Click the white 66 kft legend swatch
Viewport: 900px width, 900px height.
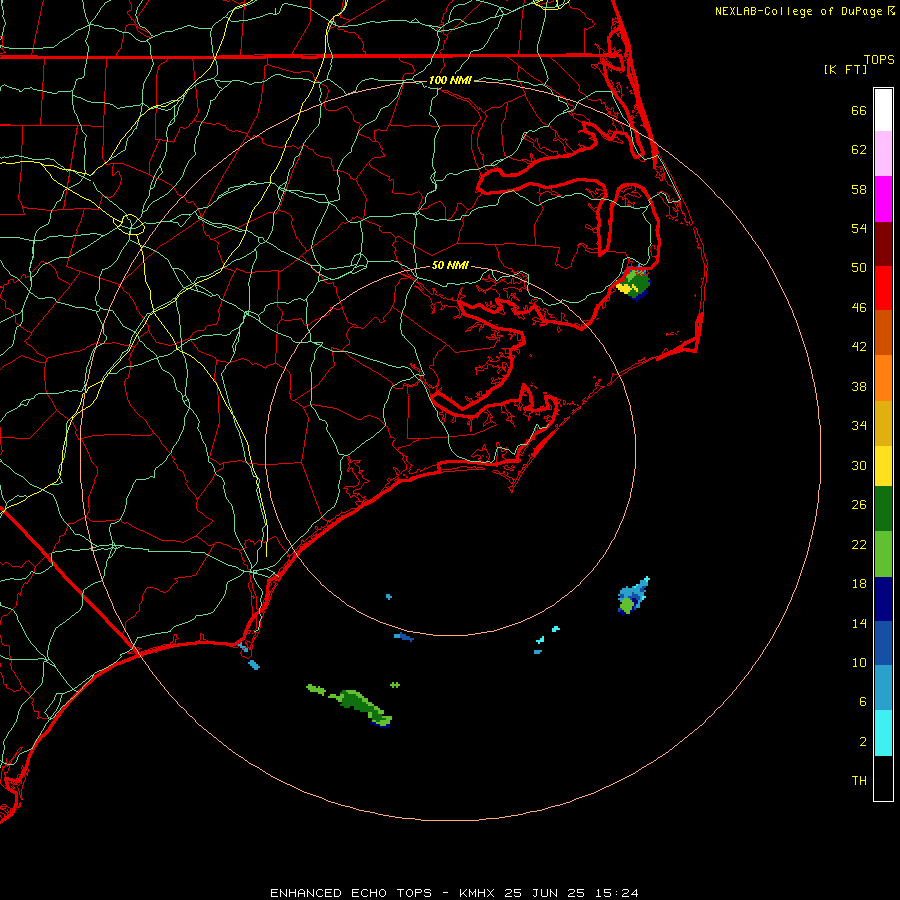[x=883, y=110]
